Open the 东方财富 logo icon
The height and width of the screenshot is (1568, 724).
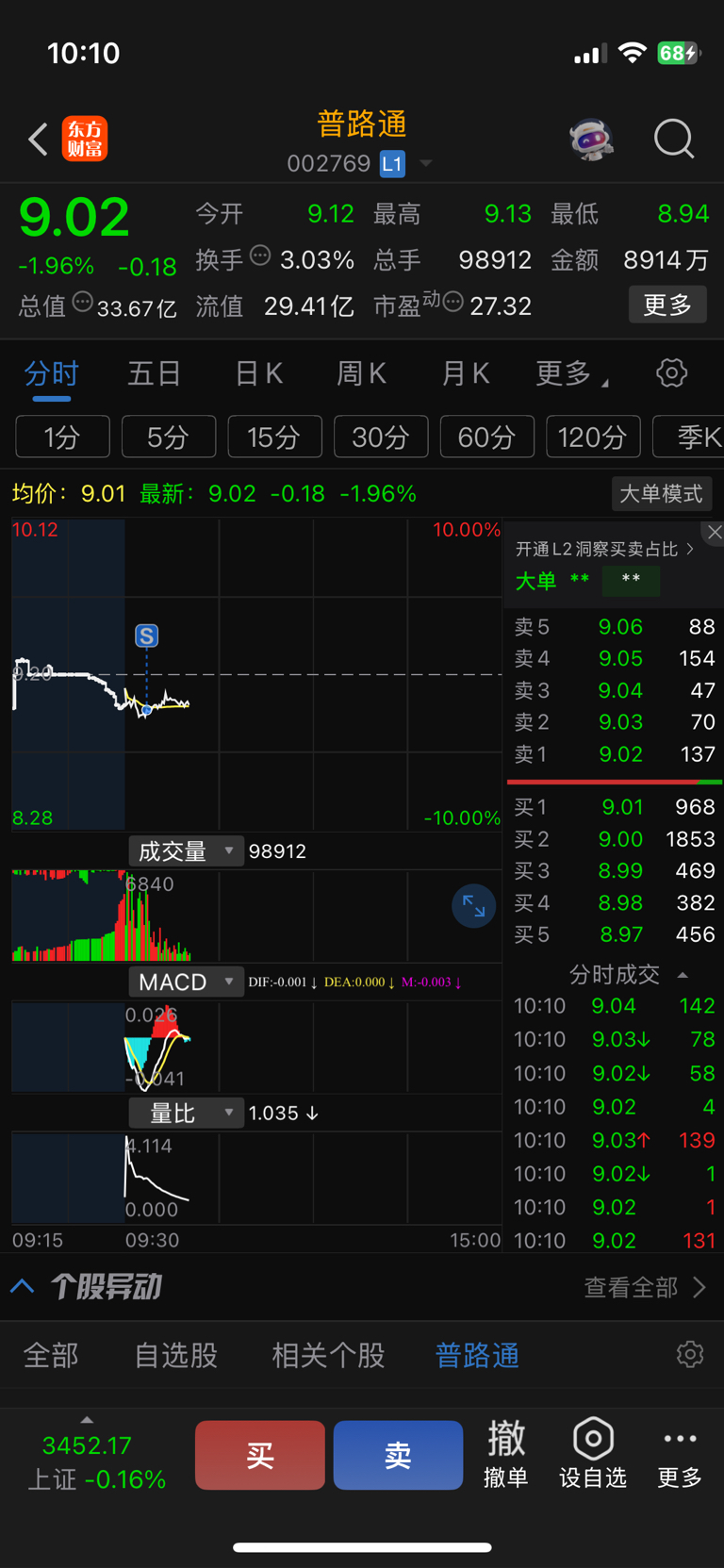tap(85, 140)
